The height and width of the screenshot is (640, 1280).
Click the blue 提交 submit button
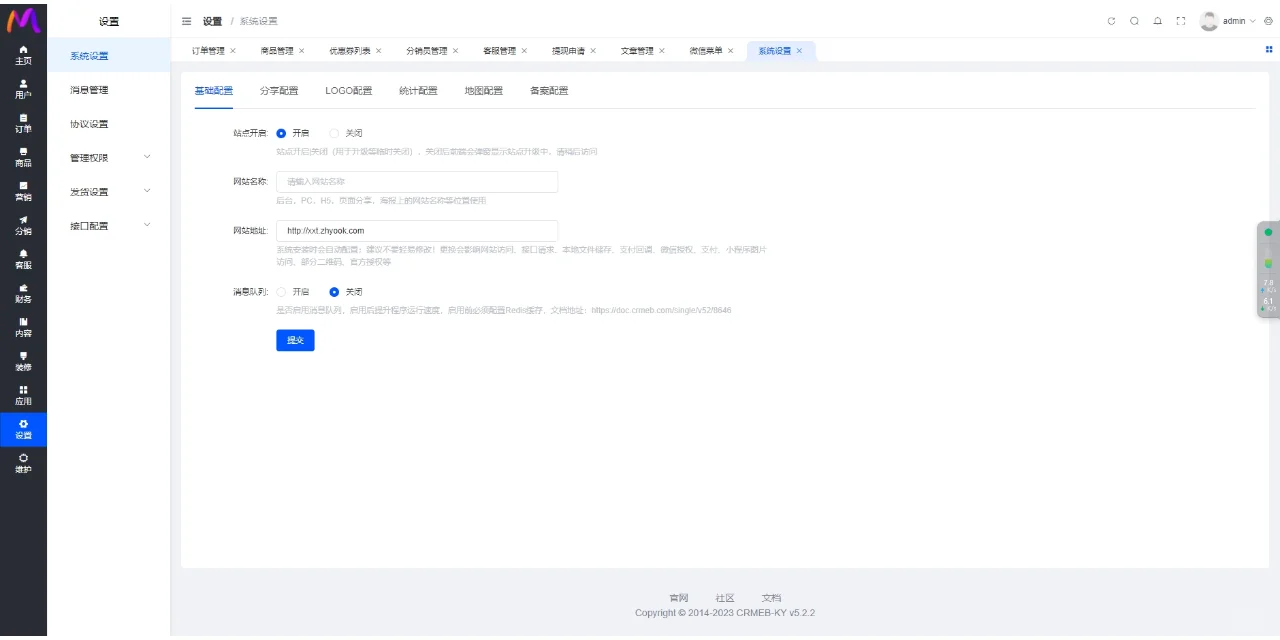tap(295, 340)
